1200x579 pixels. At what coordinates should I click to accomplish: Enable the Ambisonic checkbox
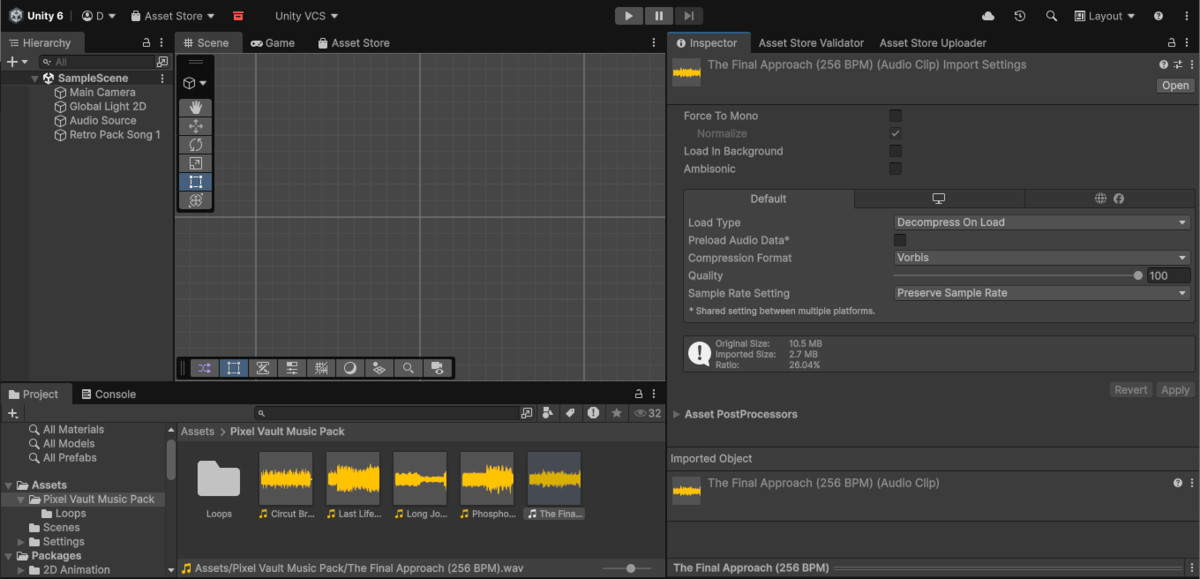coord(895,169)
